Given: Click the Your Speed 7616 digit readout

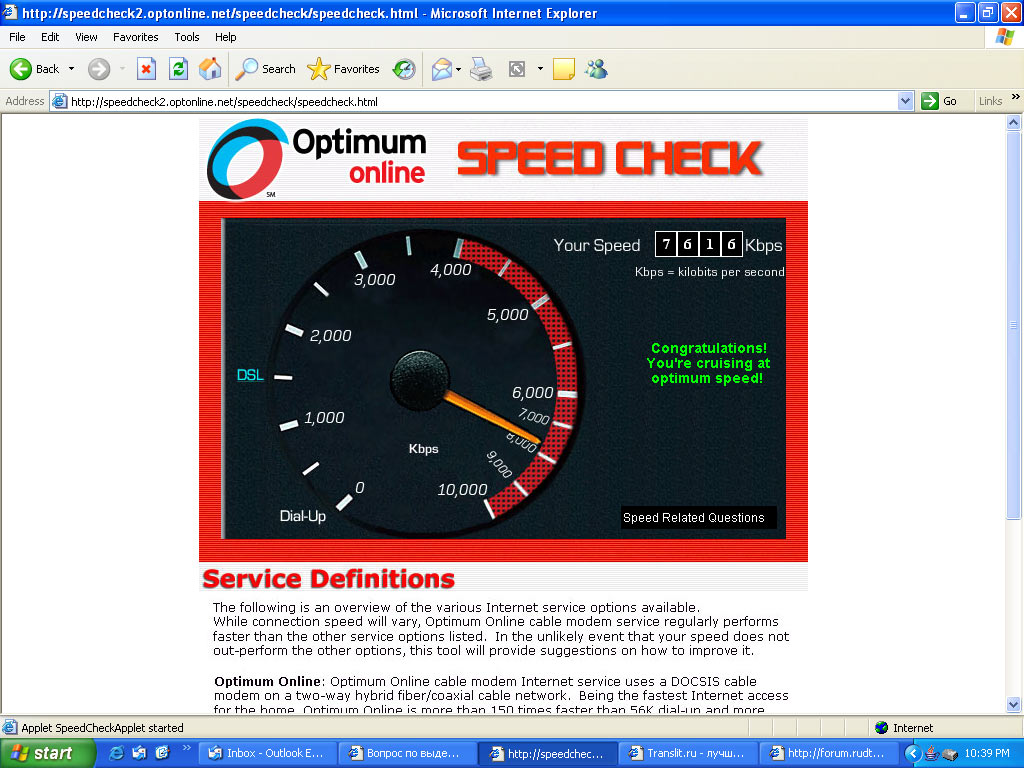Looking at the screenshot, I should [699, 245].
